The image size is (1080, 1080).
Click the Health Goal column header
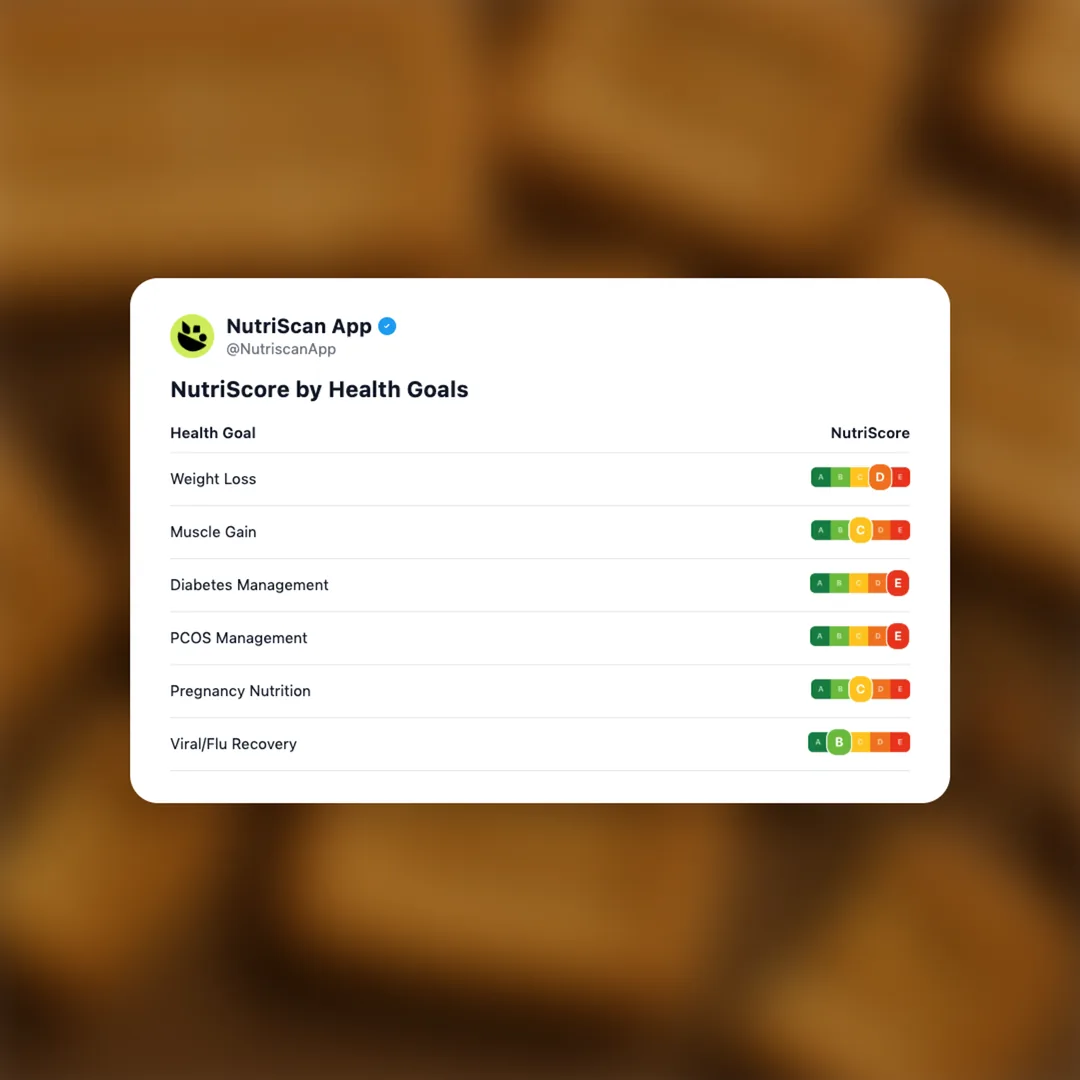(213, 433)
